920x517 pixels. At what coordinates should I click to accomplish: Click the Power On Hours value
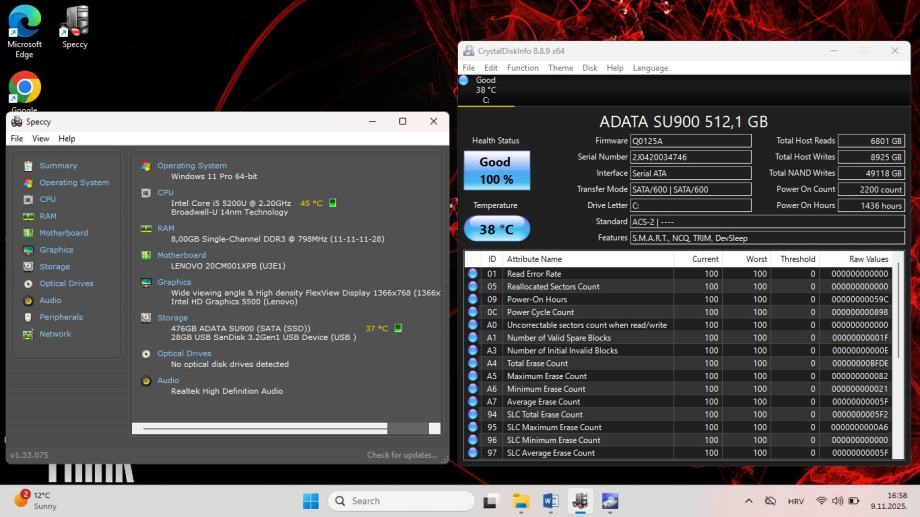click(871, 206)
